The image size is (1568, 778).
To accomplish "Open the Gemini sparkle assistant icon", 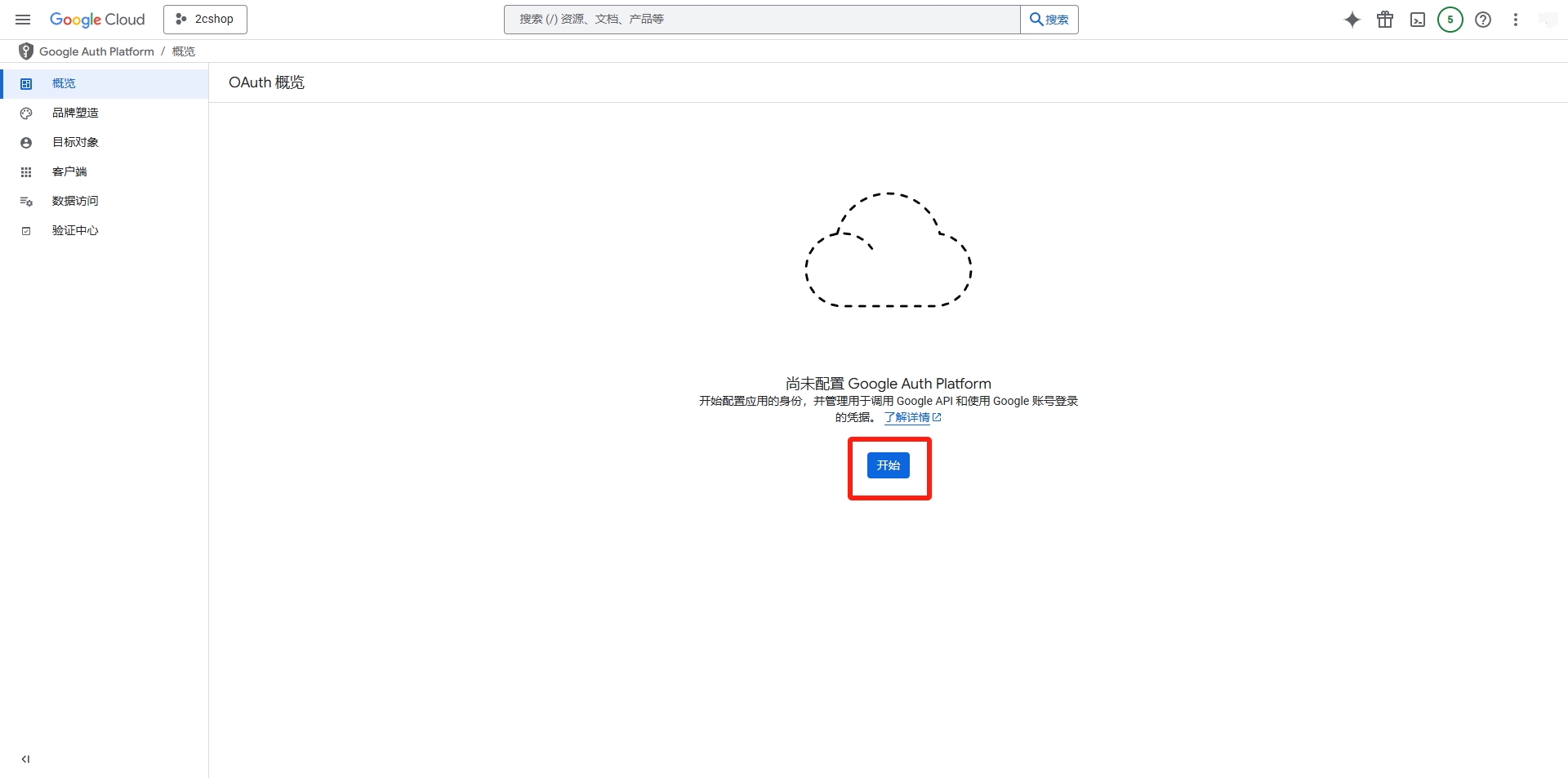I will pyautogui.click(x=1352, y=20).
